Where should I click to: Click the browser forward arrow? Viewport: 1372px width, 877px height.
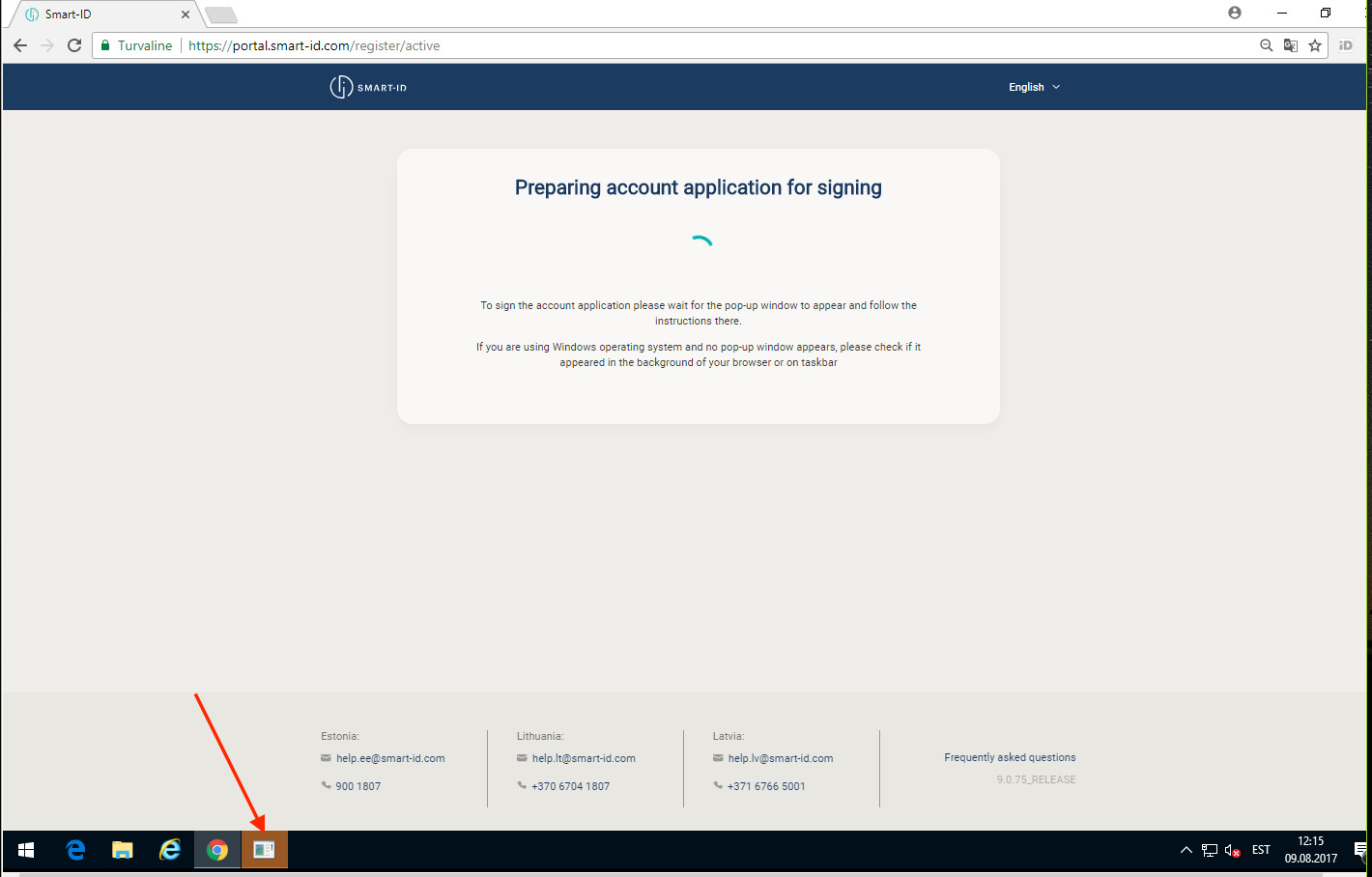47,45
